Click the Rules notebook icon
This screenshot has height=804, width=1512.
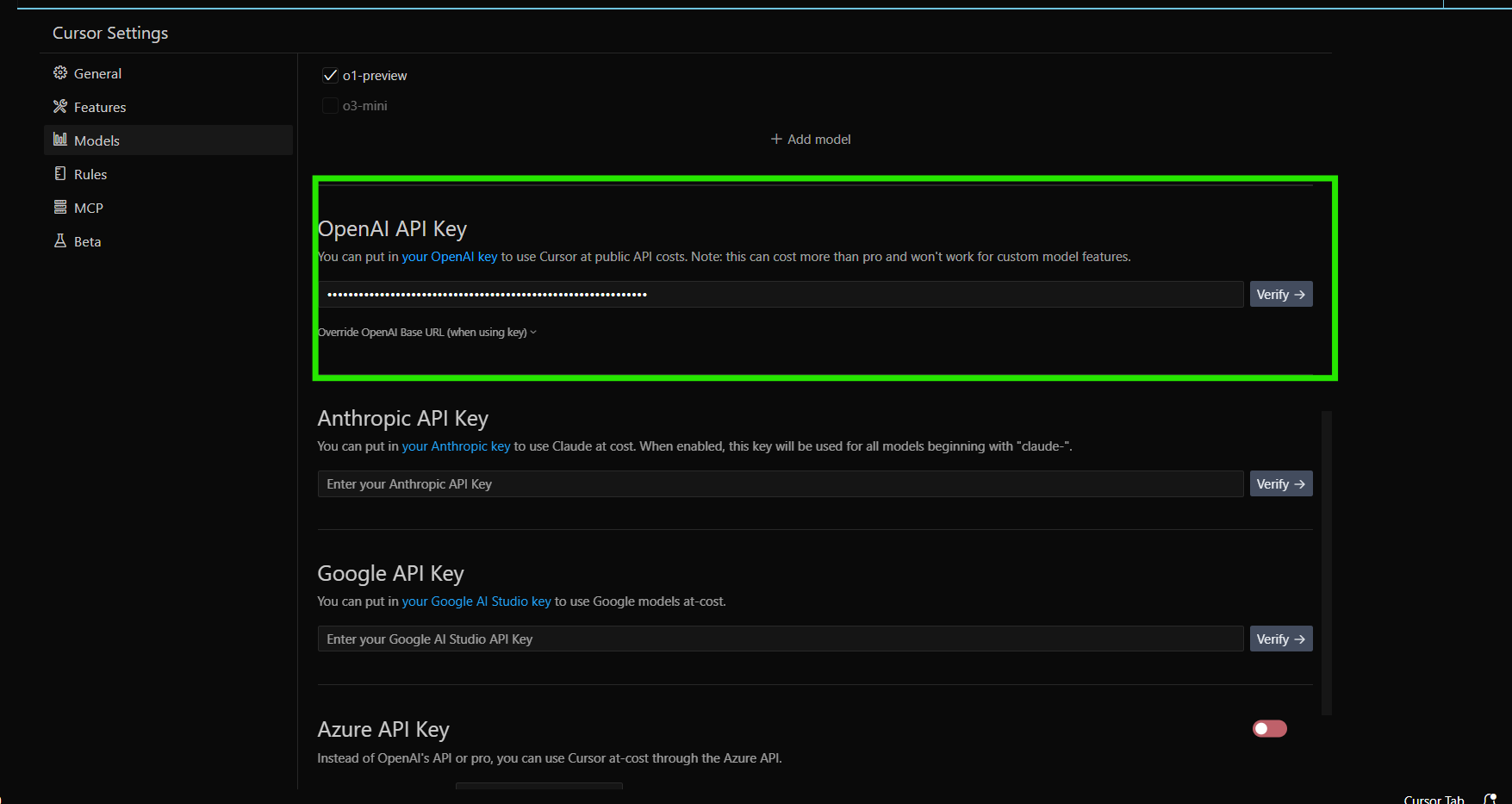click(60, 174)
